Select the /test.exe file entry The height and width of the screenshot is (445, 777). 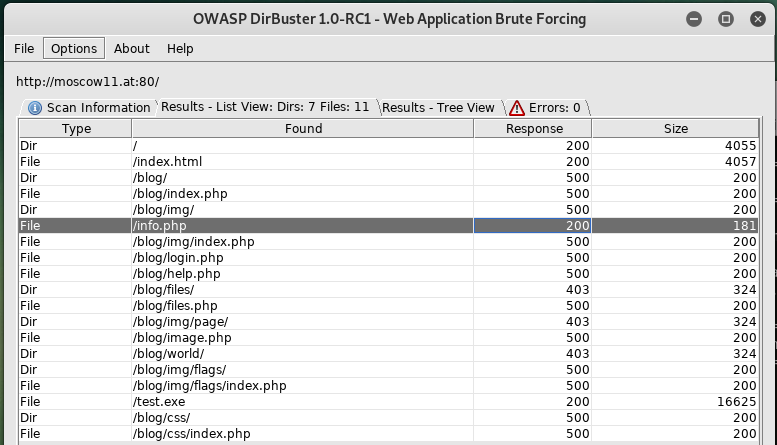389,401
